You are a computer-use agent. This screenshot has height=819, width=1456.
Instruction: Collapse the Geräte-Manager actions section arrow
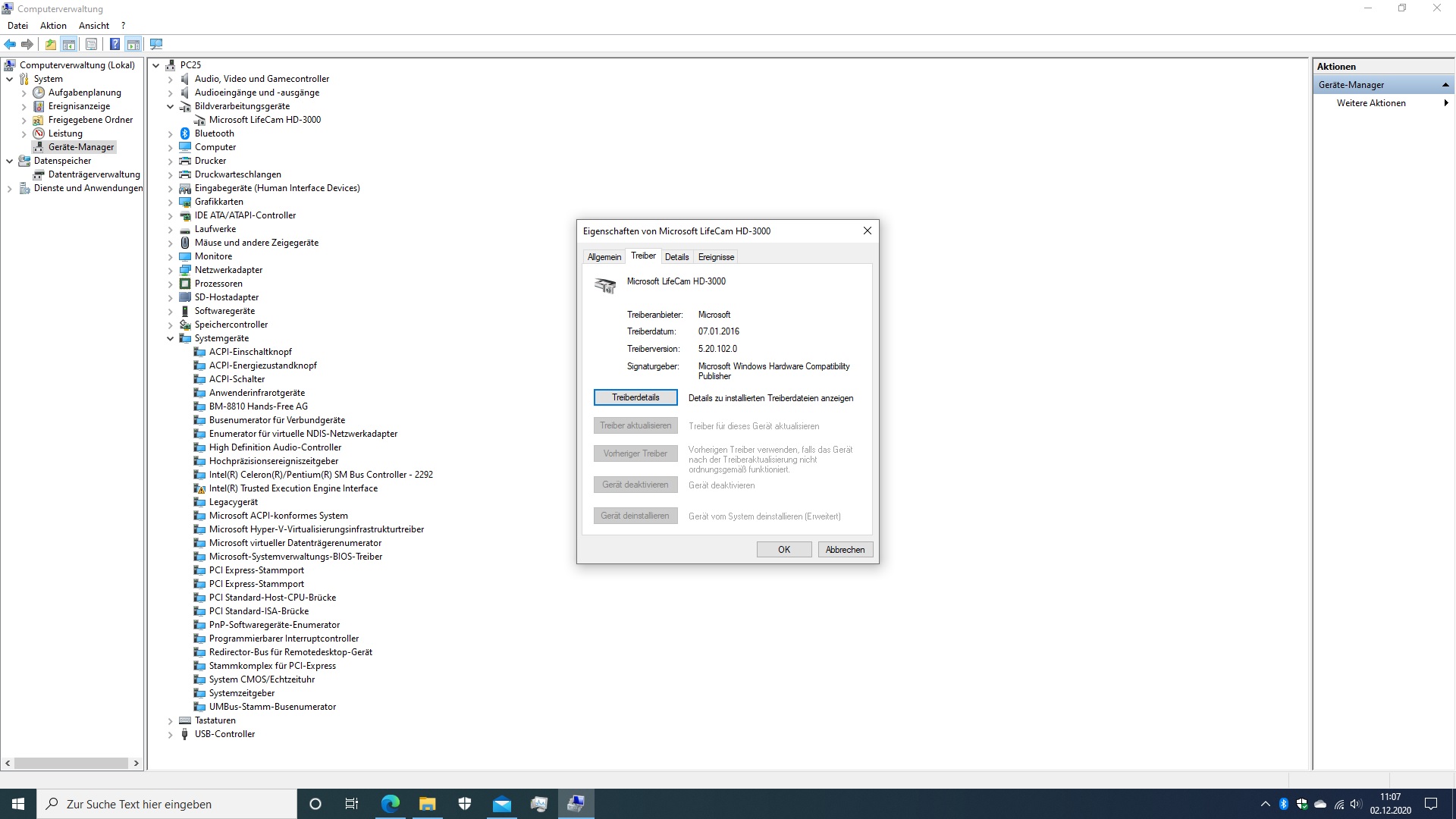click(x=1445, y=85)
